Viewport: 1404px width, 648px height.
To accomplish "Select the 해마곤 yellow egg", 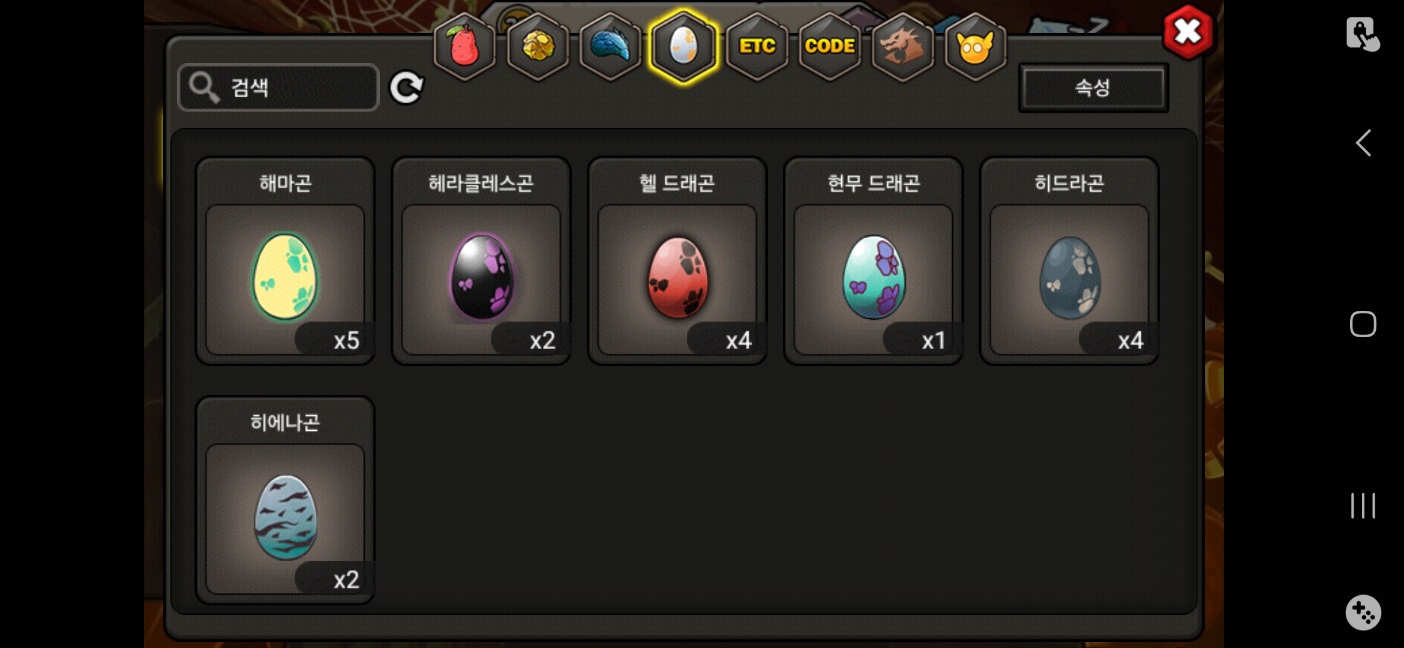I will coord(285,261).
